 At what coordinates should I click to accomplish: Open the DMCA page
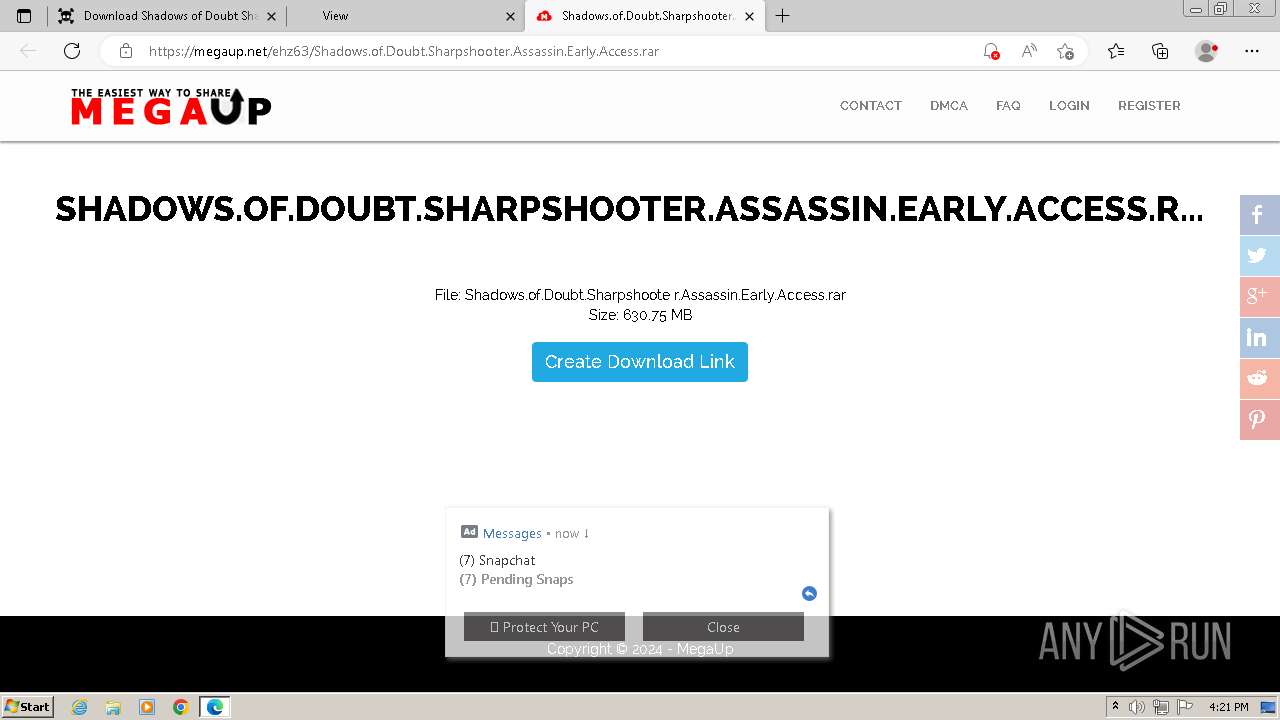pos(949,106)
